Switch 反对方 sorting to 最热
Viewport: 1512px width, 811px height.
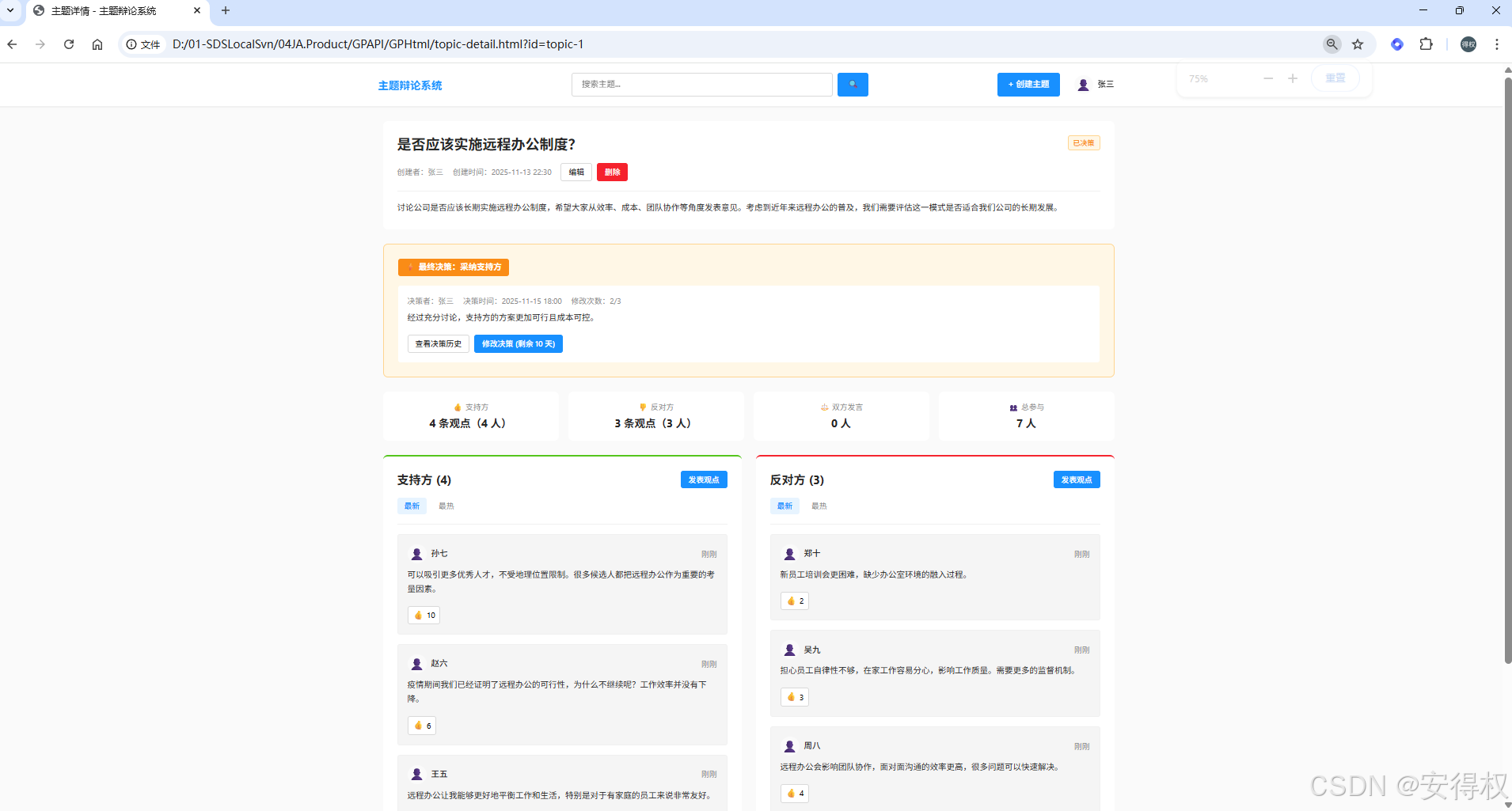click(x=818, y=506)
